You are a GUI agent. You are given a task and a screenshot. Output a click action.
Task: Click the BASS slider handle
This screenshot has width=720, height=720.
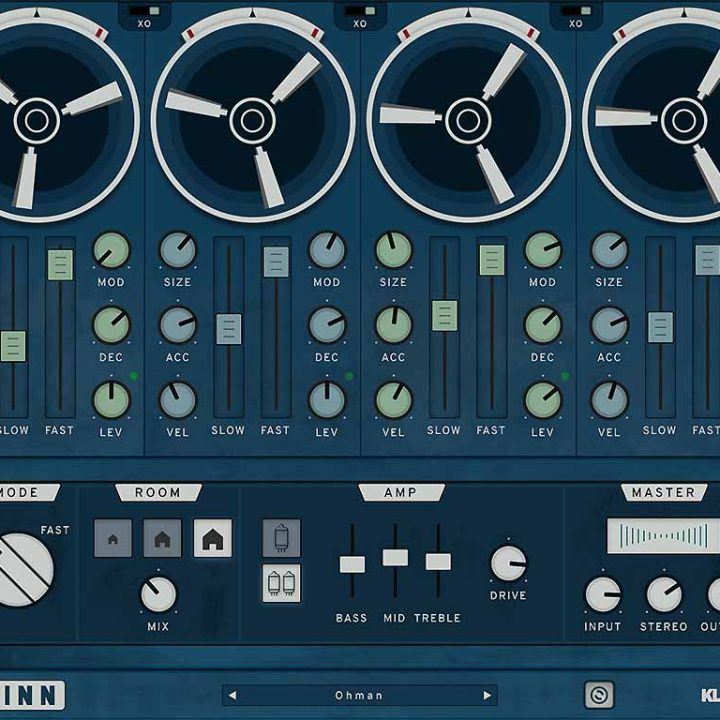click(353, 564)
